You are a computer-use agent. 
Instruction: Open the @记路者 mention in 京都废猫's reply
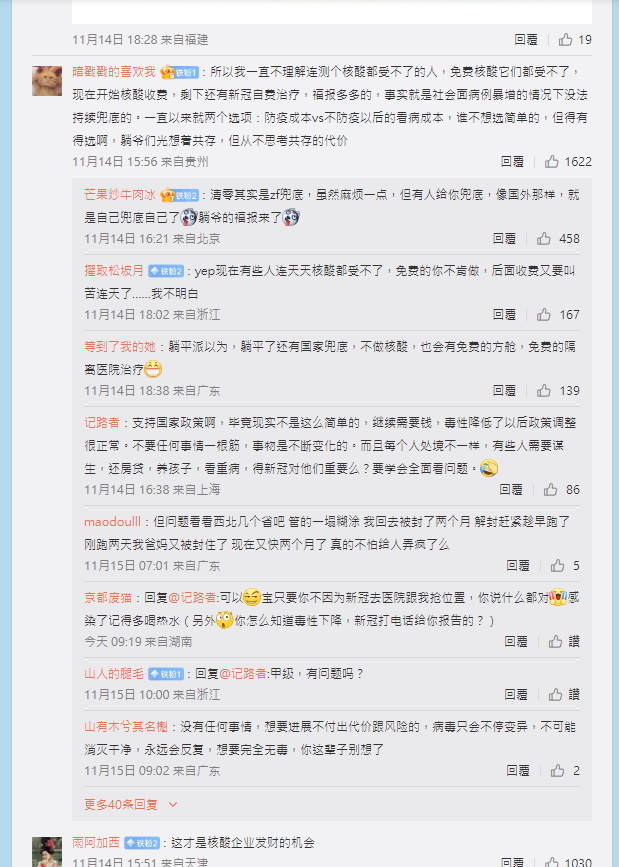coord(192,598)
